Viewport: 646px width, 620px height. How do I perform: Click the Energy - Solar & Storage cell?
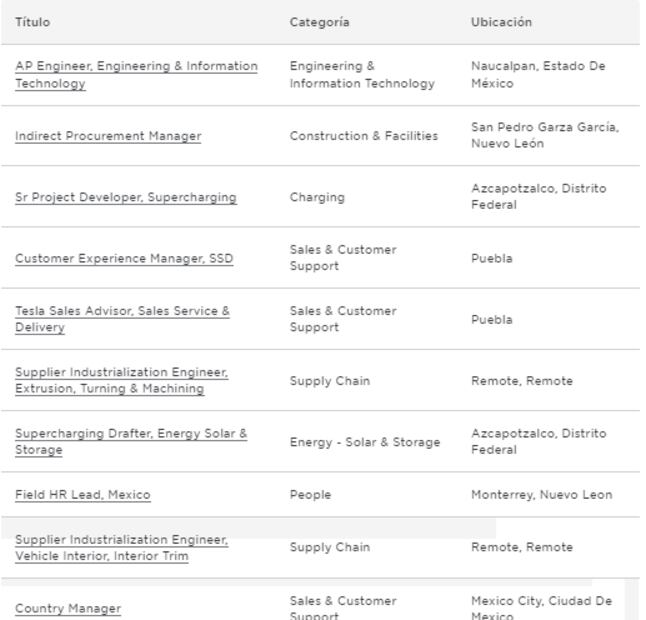coord(365,442)
